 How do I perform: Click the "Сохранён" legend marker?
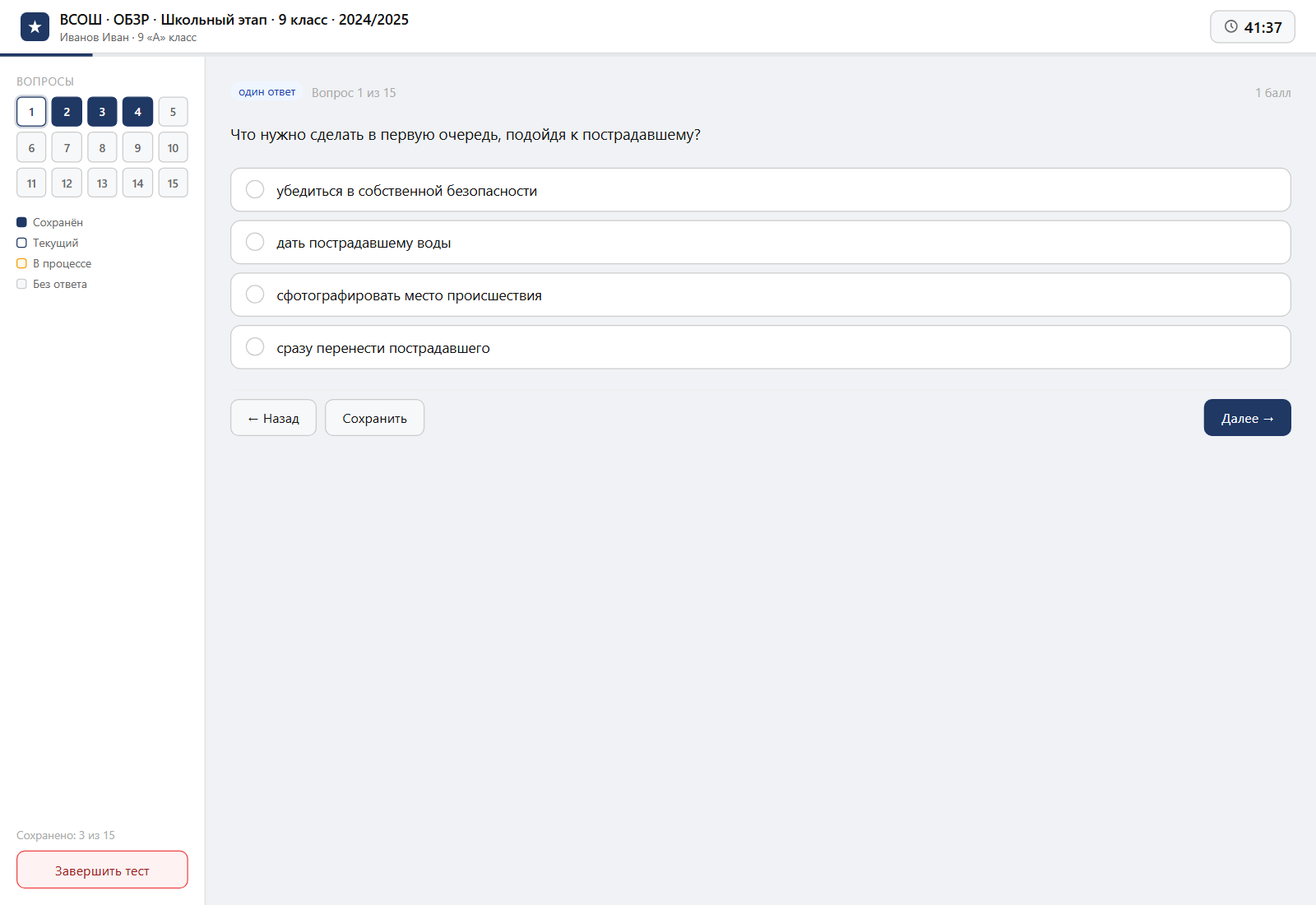click(x=22, y=222)
